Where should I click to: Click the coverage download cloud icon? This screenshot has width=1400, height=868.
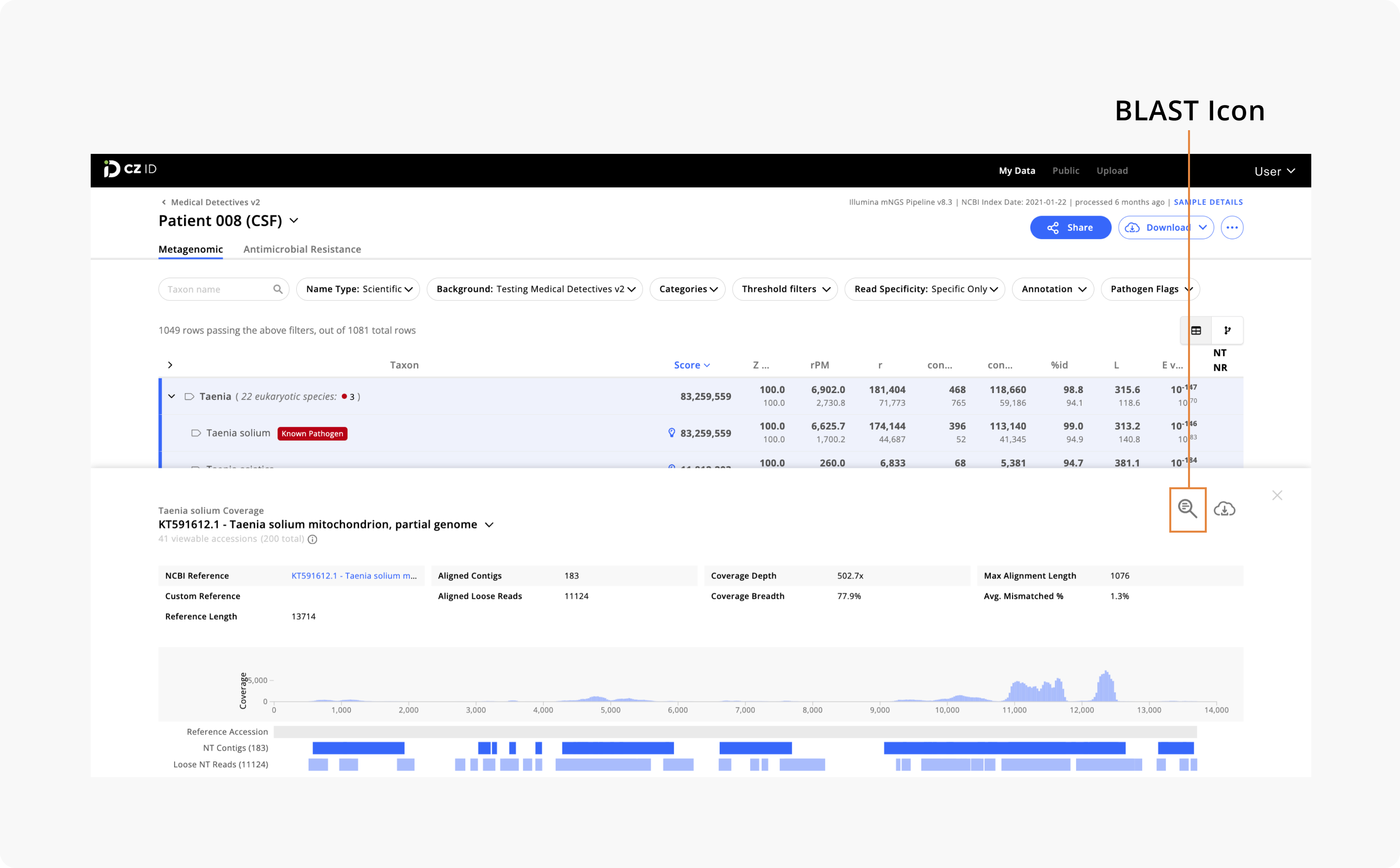pos(1225,508)
